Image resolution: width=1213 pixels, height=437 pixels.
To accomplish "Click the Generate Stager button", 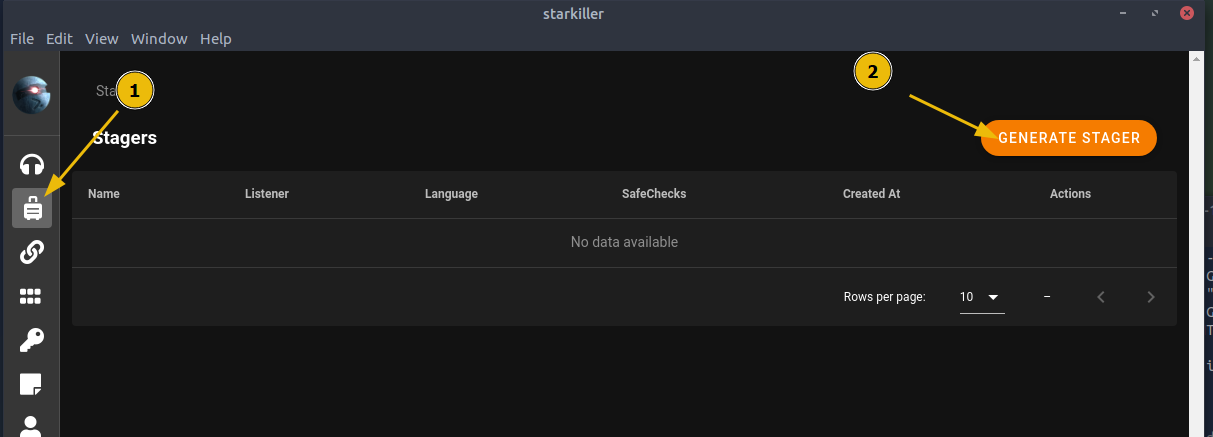I will click(x=1069, y=138).
